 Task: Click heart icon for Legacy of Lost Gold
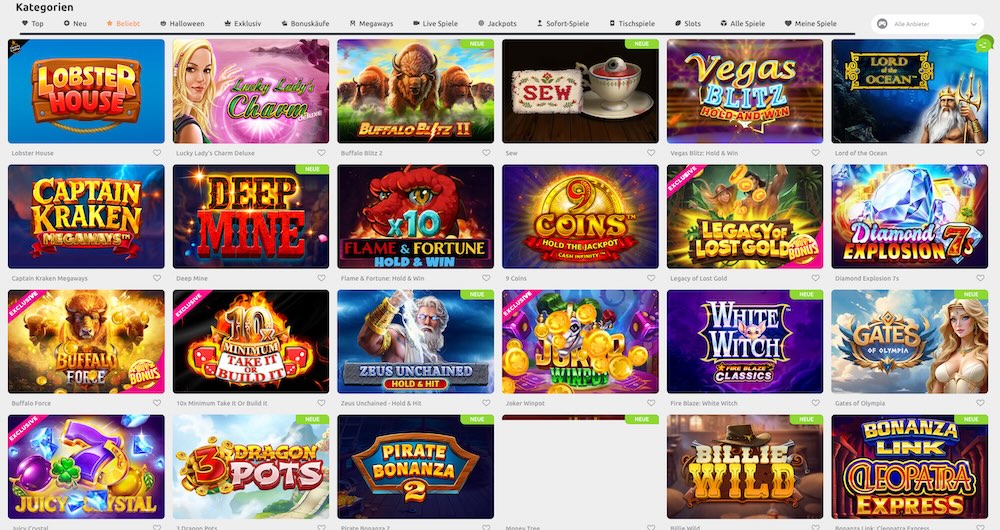(x=815, y=278)
